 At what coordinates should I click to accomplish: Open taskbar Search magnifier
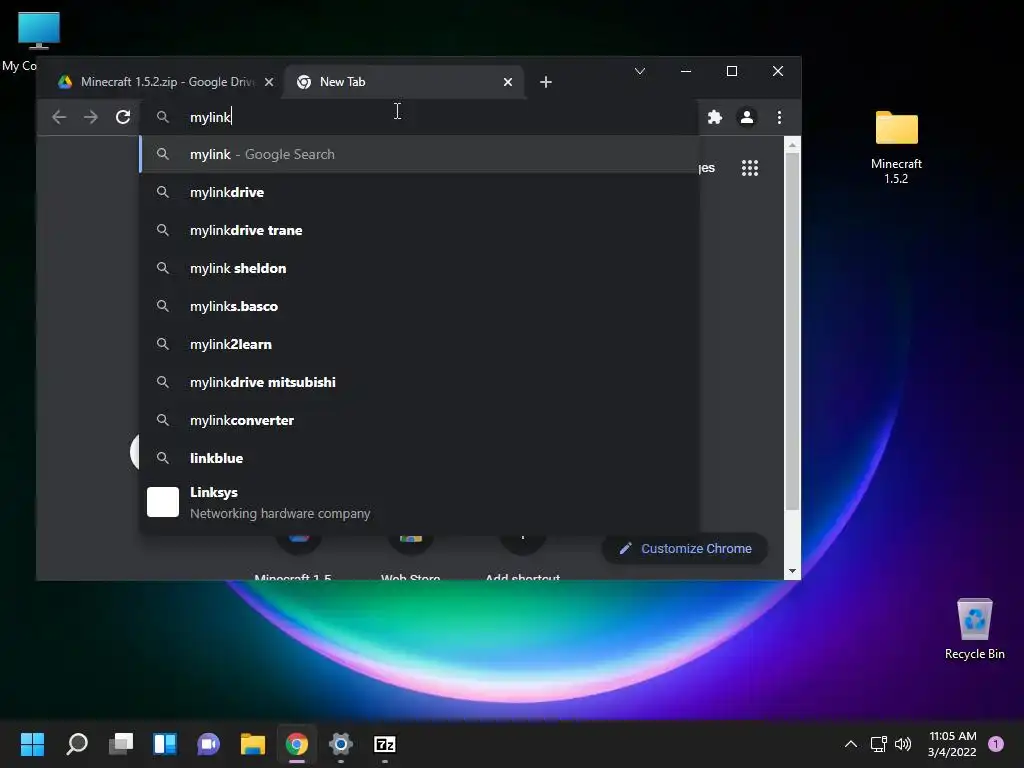[77, 744]
